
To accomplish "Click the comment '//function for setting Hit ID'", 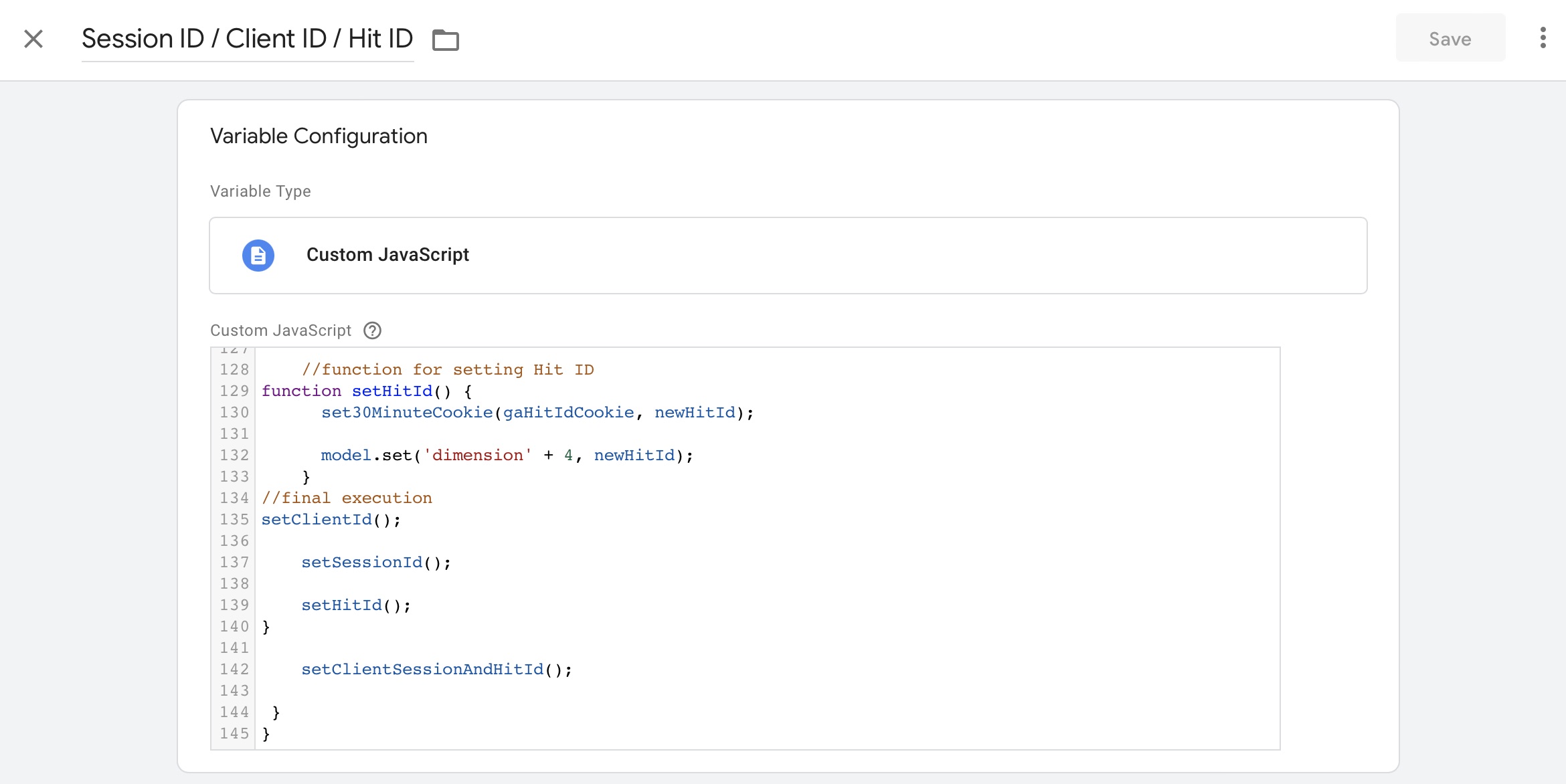I will coord(448,370).
